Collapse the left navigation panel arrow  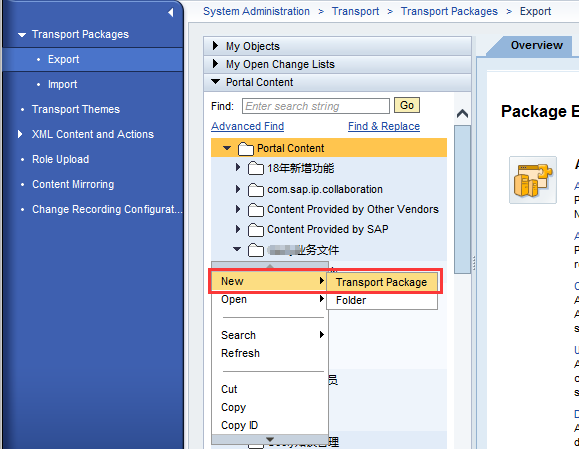(171, 13)
